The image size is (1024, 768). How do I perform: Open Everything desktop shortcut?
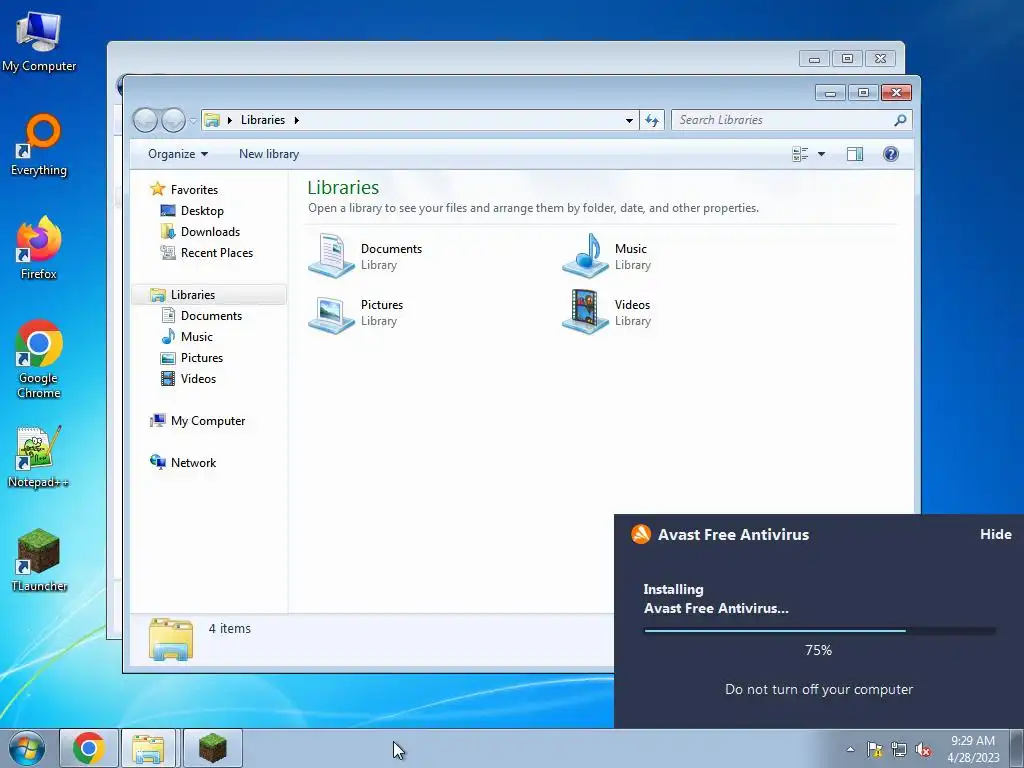click(x=39, y=145)
